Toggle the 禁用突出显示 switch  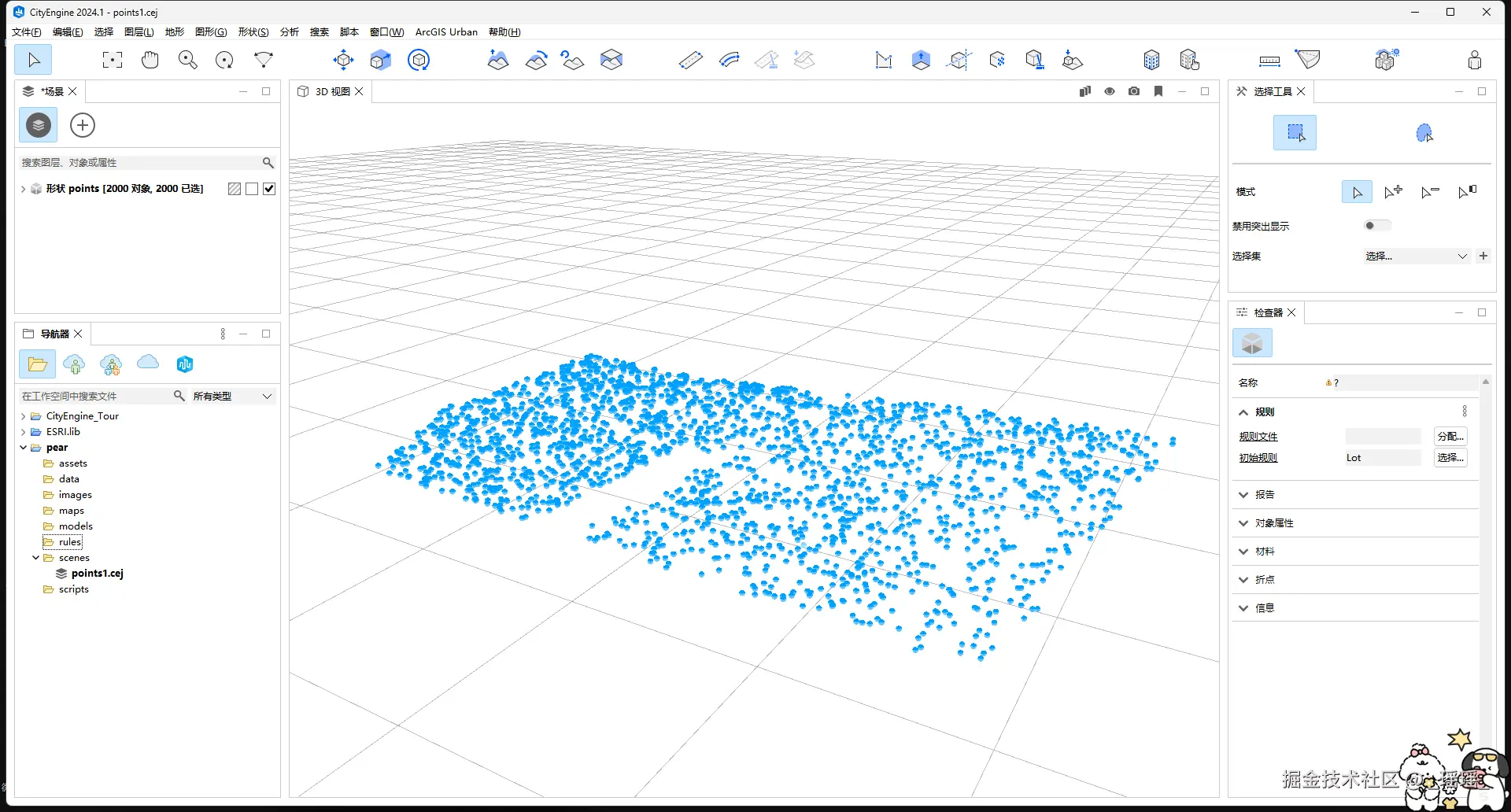click(x=1376, y=226)
